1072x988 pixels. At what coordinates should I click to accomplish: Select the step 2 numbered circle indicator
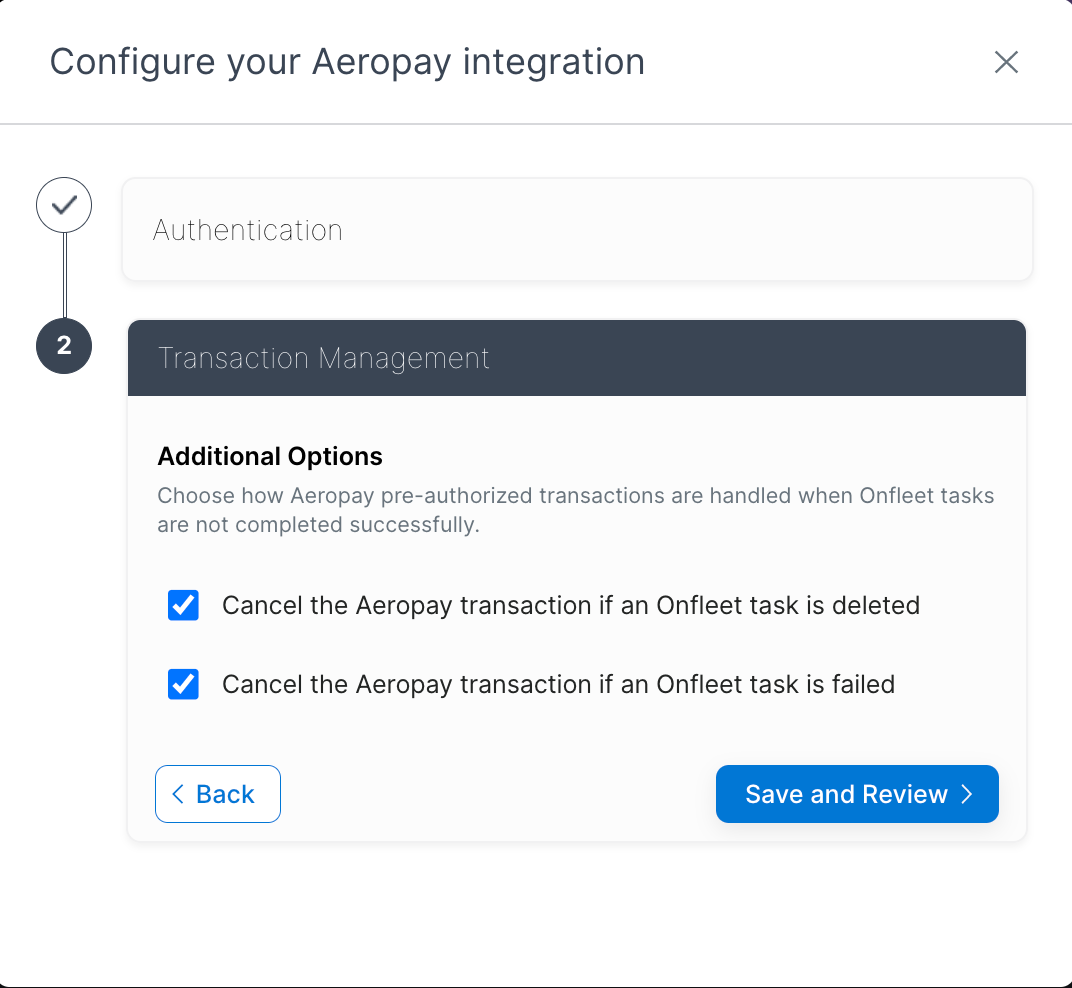pyautogui.click(x=63, y=345)
